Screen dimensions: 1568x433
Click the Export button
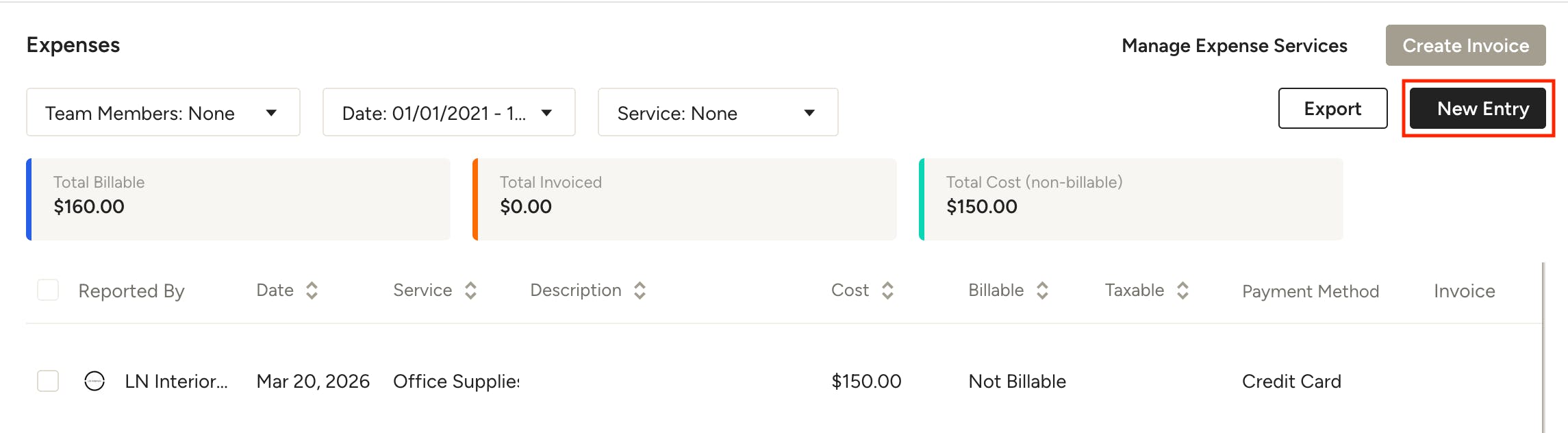(x=1332, y=108)
